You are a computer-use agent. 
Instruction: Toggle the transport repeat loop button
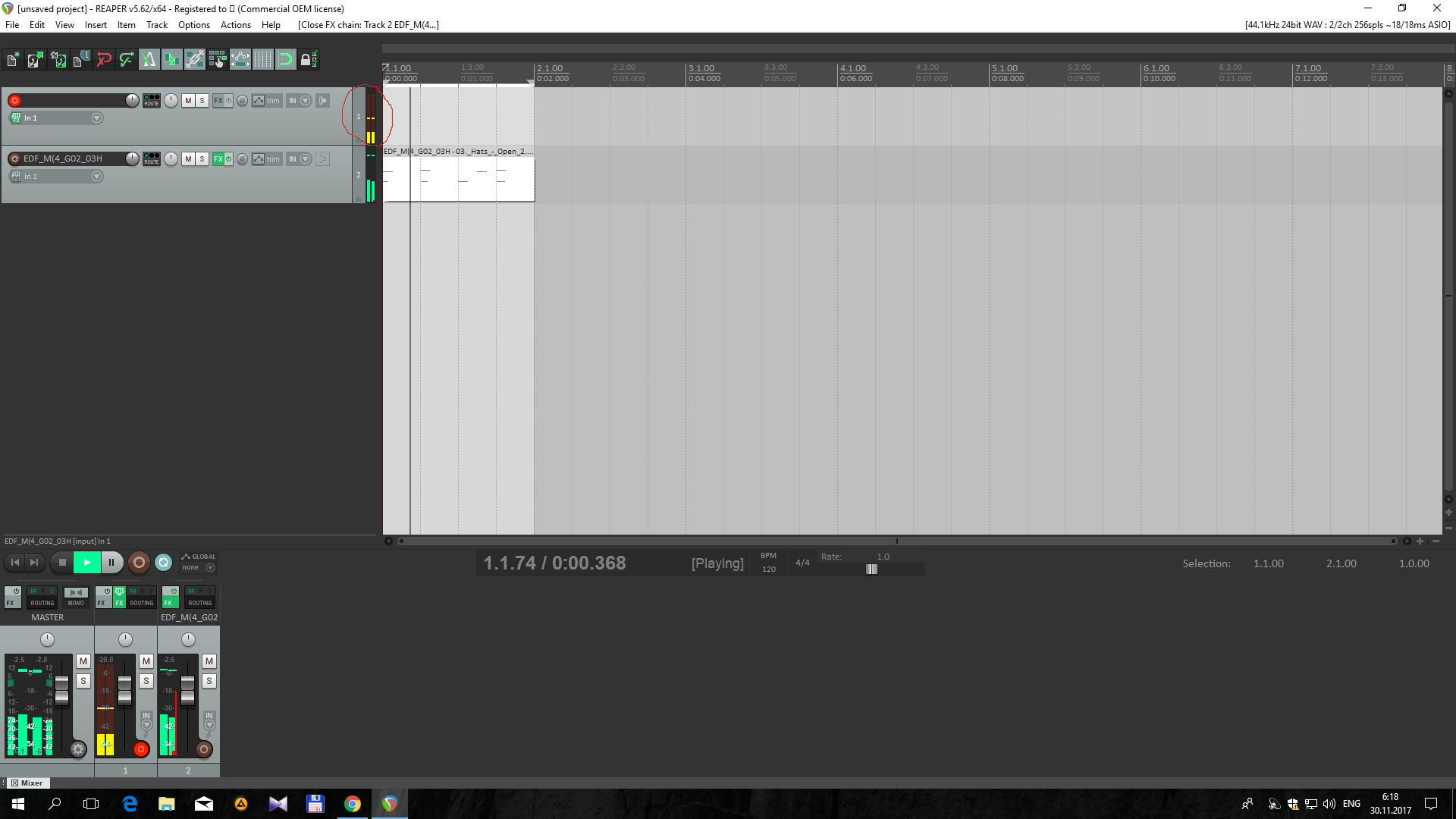[x=163, y=563]
